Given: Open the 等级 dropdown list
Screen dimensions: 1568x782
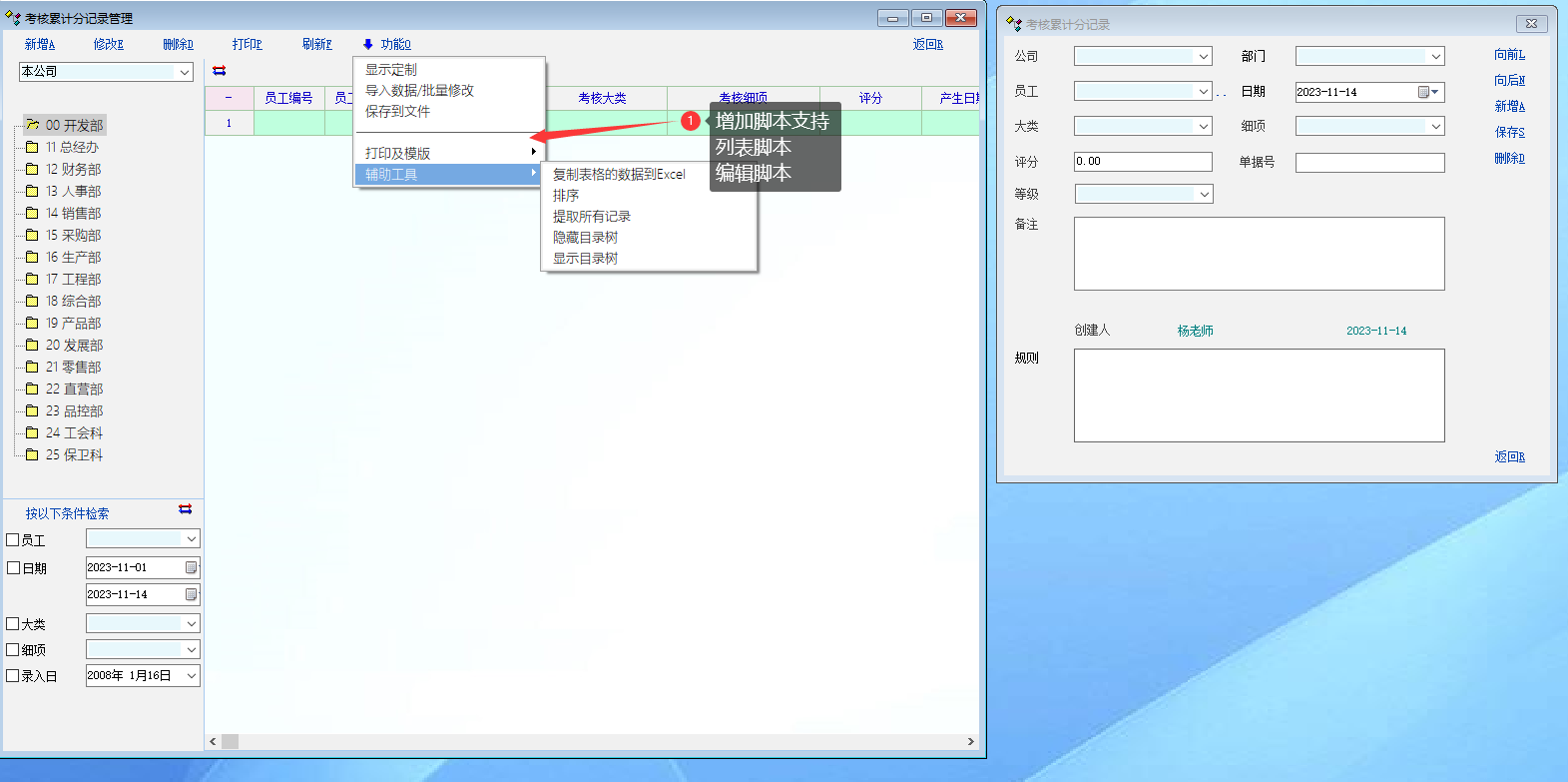Looking at the screenshot, I should pos(1204,194).
